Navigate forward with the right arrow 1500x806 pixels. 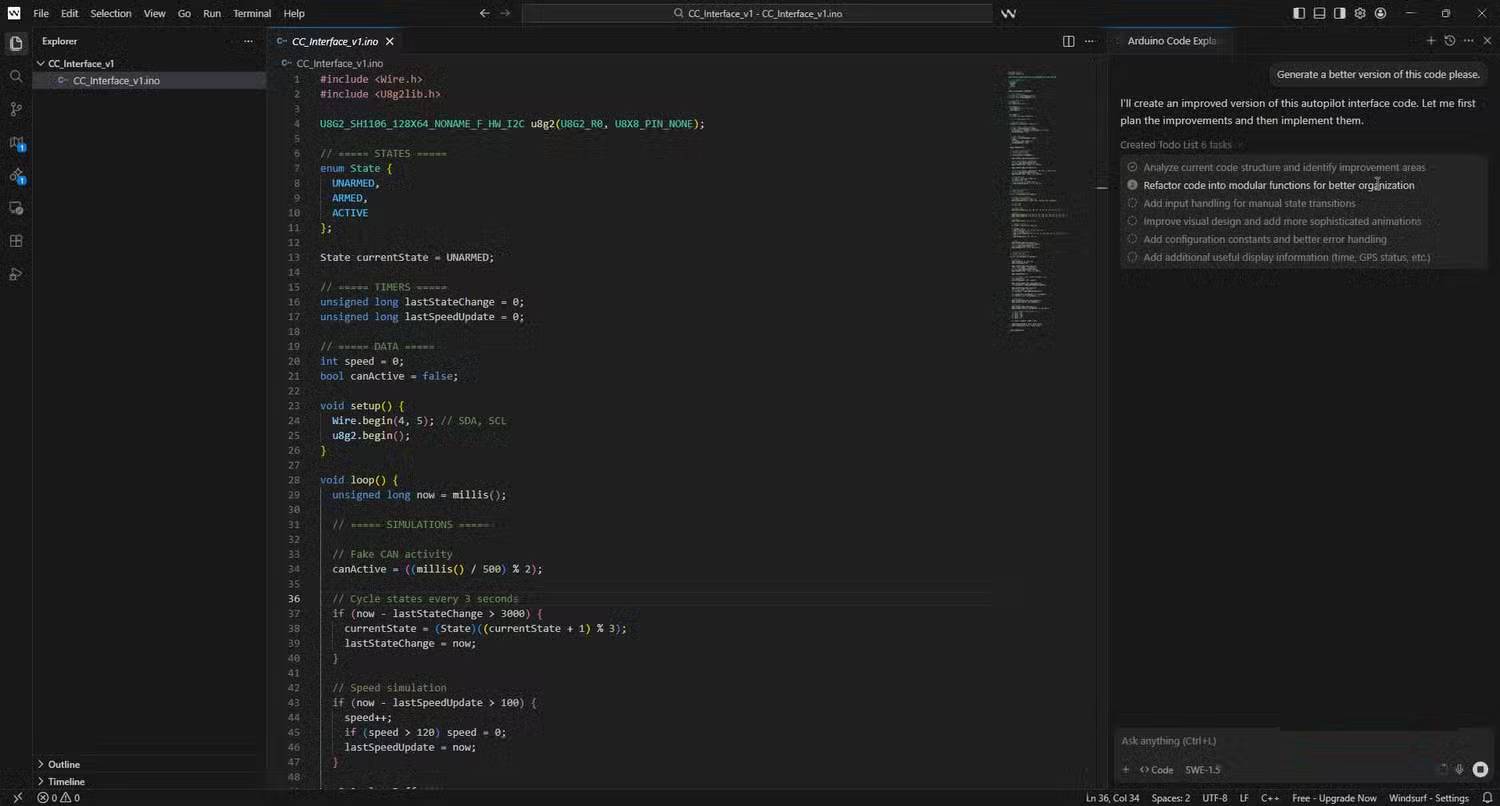click(505, 13)
